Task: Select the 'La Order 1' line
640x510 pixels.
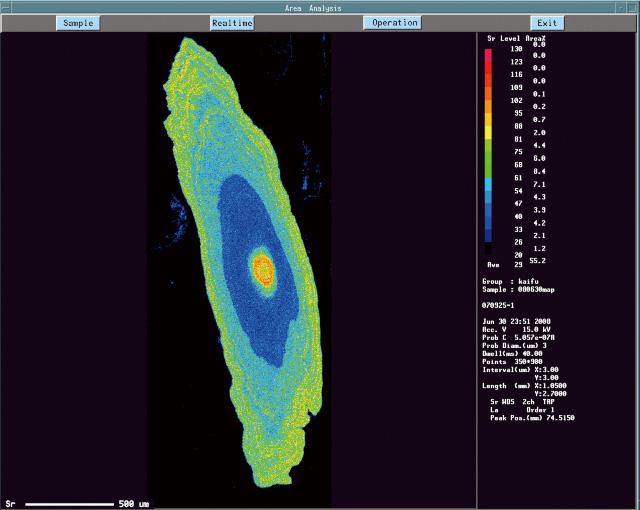Action: 522,410
